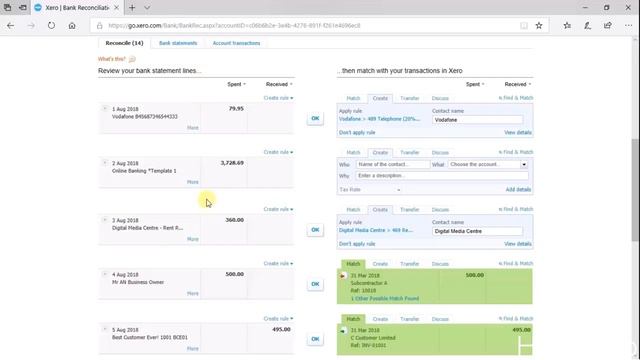Toggle options arrow on 1 Aug Vodafone line
This screenshot has width=640, height=360.
tap(104, 109)
